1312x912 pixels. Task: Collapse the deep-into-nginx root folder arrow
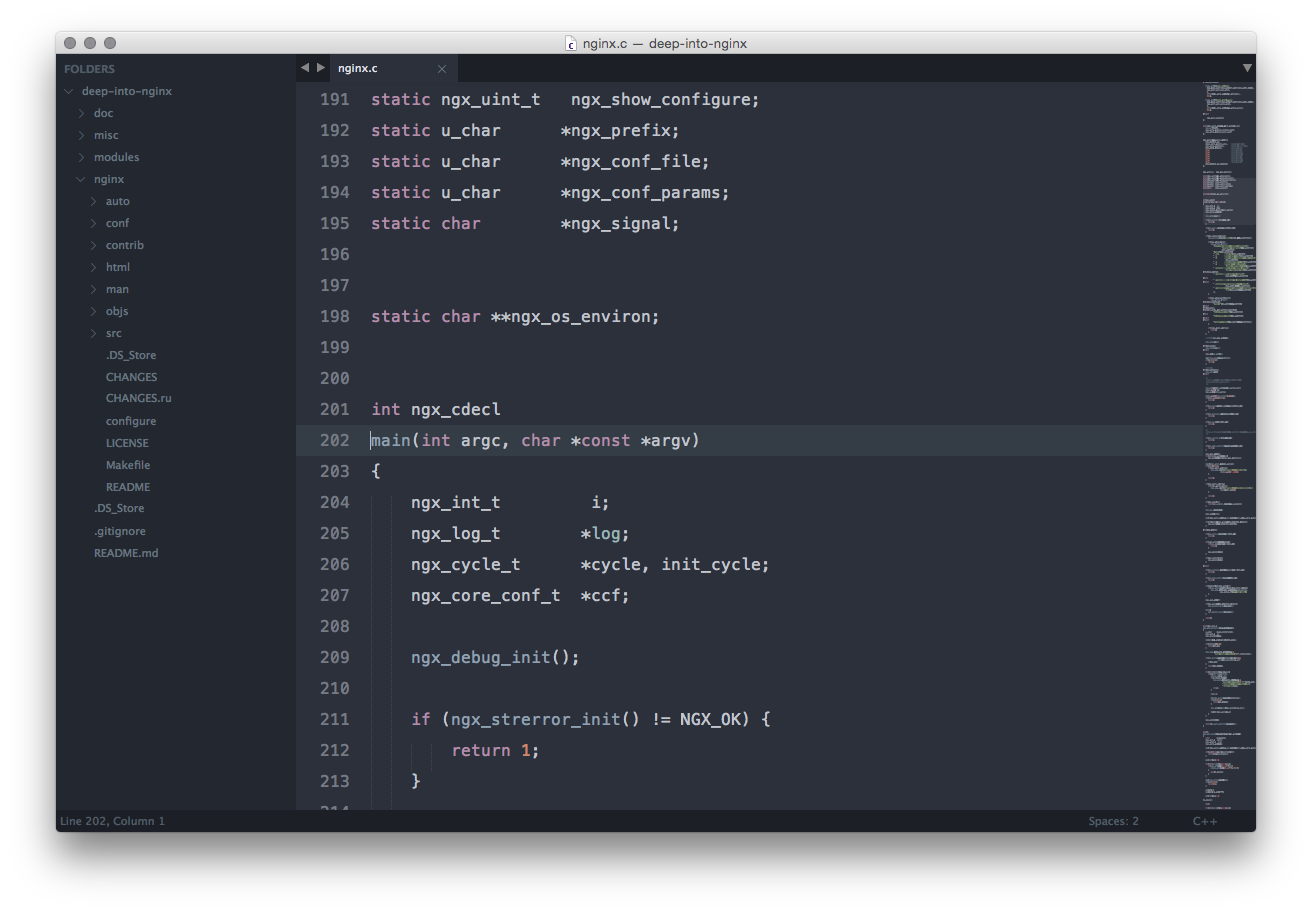[x=69, y=91]
